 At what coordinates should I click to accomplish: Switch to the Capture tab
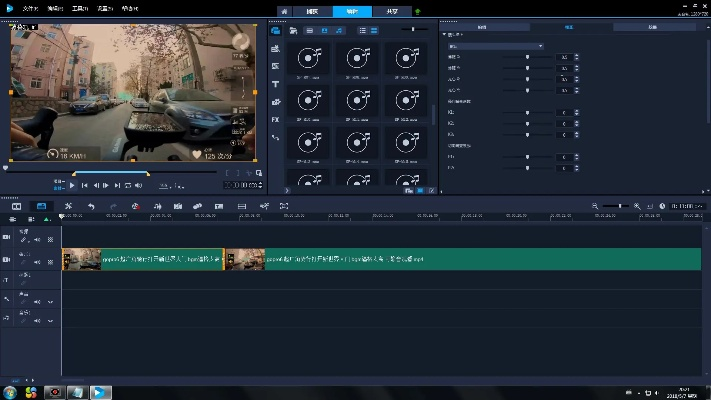tap(313, 11)
